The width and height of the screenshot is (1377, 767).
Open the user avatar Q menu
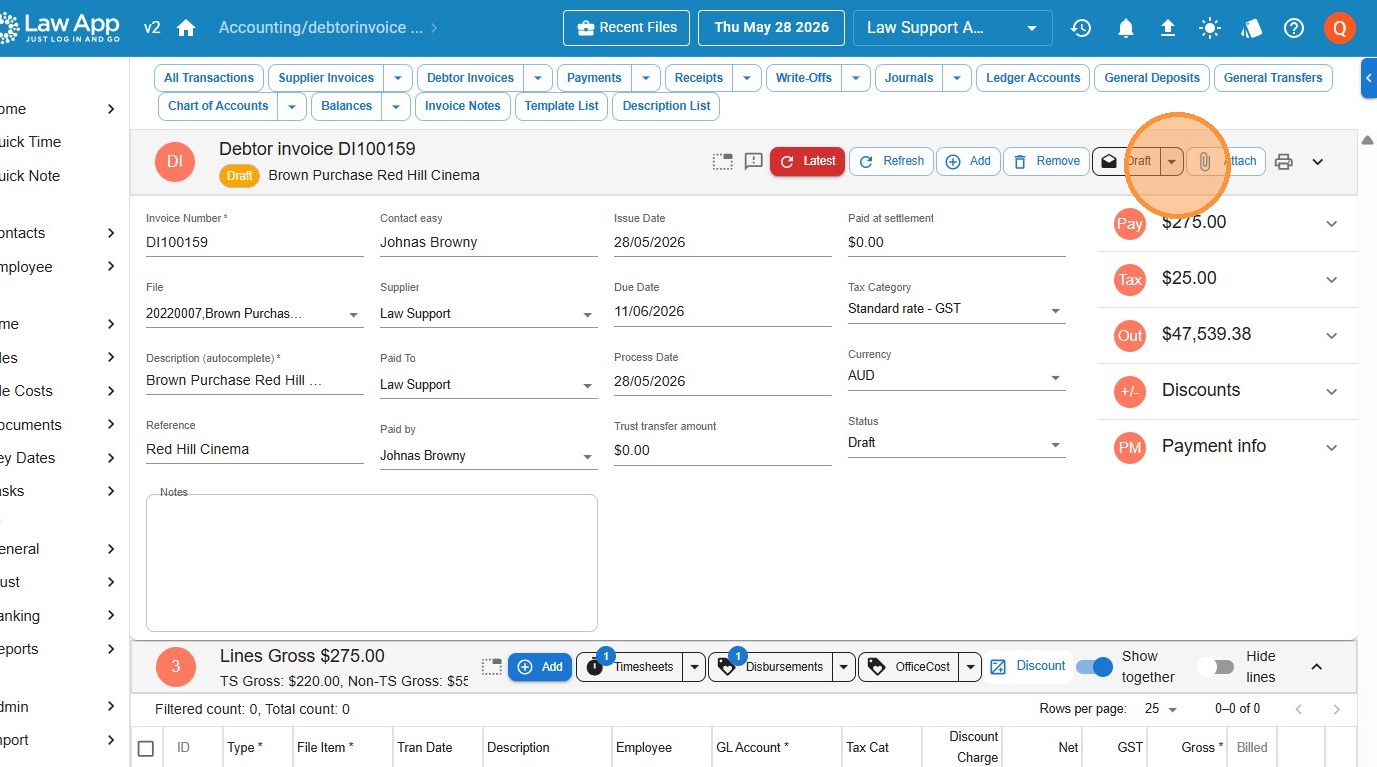[1339, 28]
